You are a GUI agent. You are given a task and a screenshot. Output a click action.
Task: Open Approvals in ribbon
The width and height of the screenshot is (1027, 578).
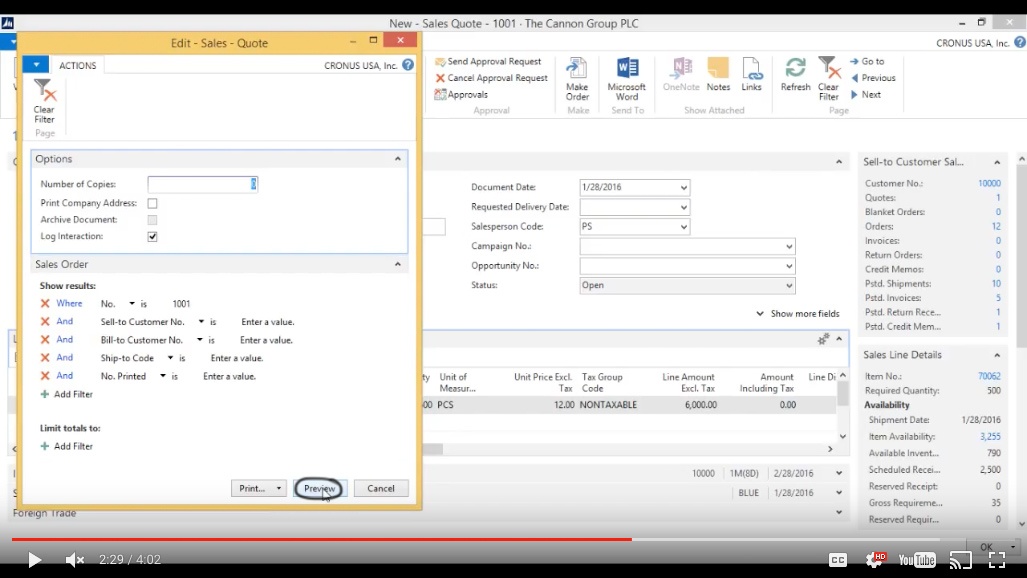click(x=461, y=94)
